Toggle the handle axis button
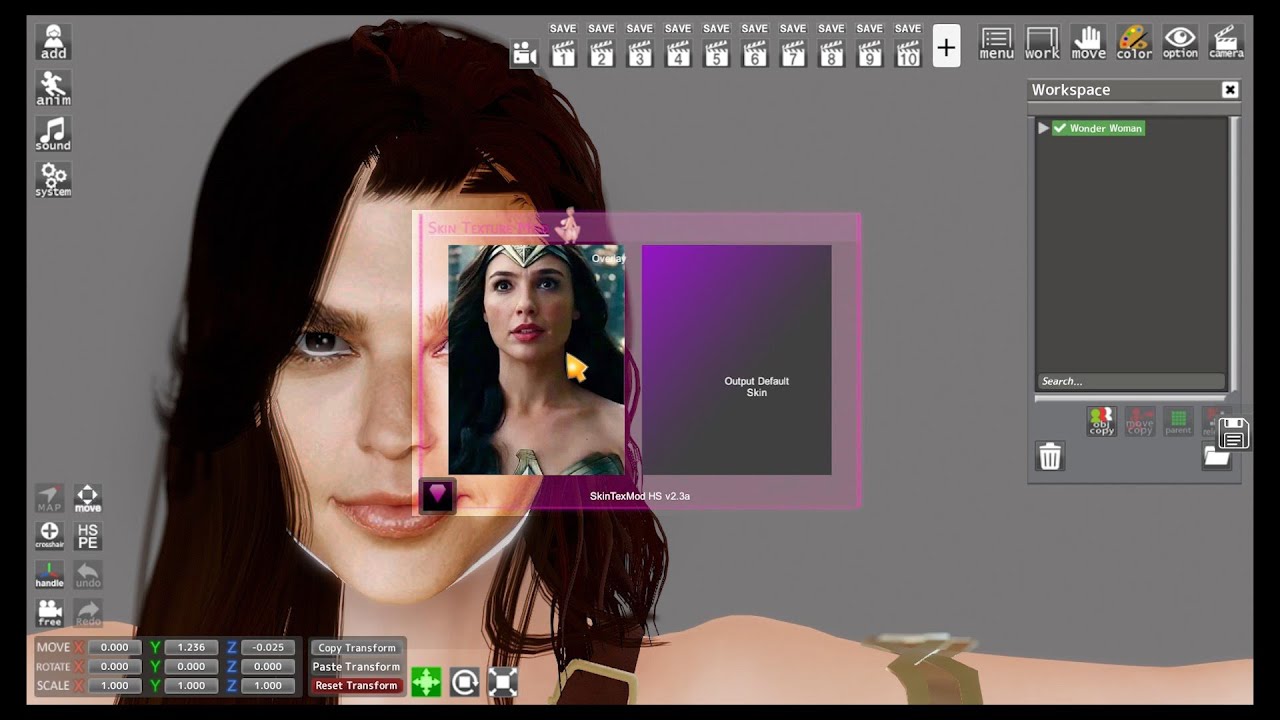Screen dimensions: 1280x720 click(x=49, y=575)
